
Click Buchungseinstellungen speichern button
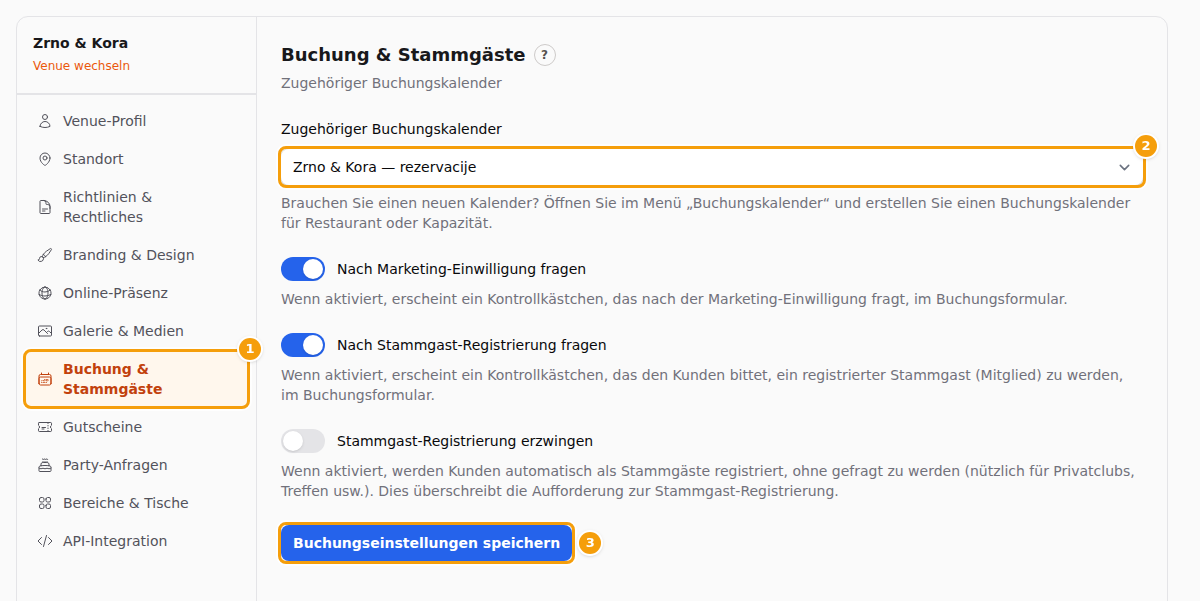click(426, 543)
